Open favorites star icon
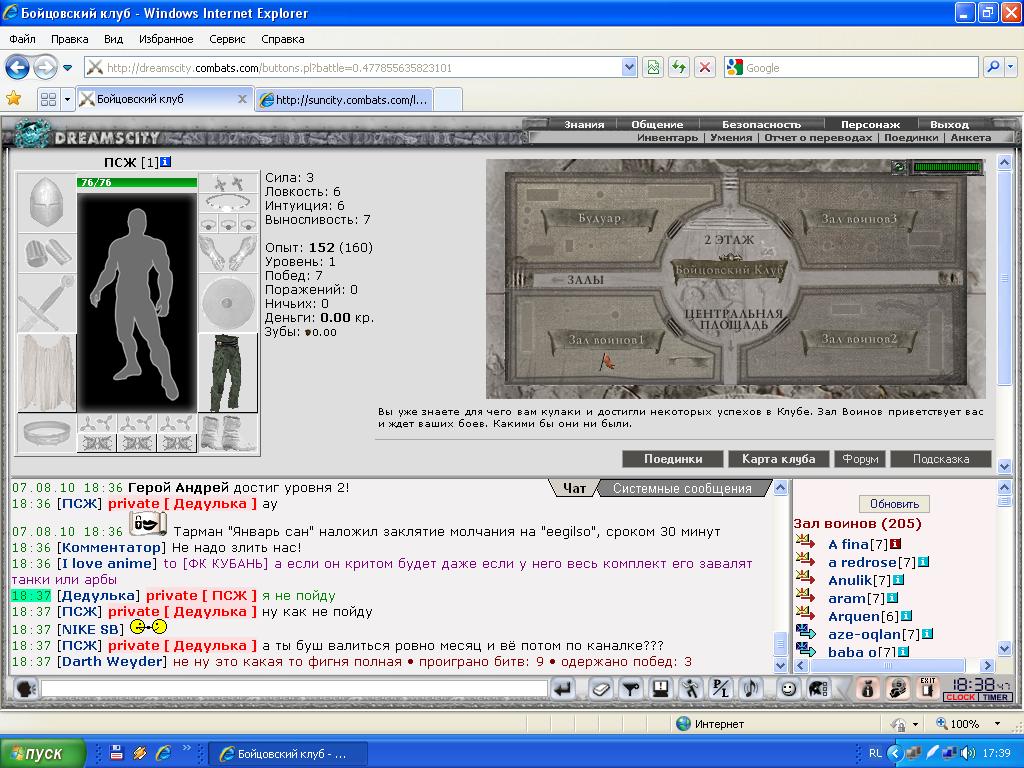 pos(13,99)
